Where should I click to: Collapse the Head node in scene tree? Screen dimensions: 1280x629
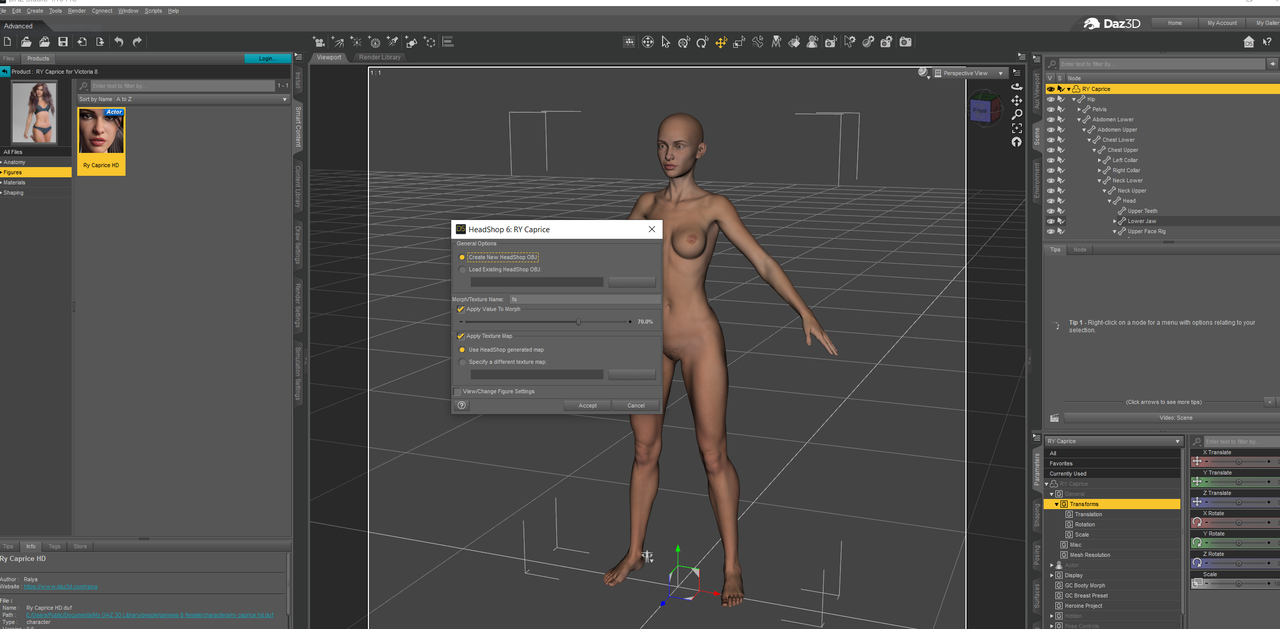point(1110,201)
